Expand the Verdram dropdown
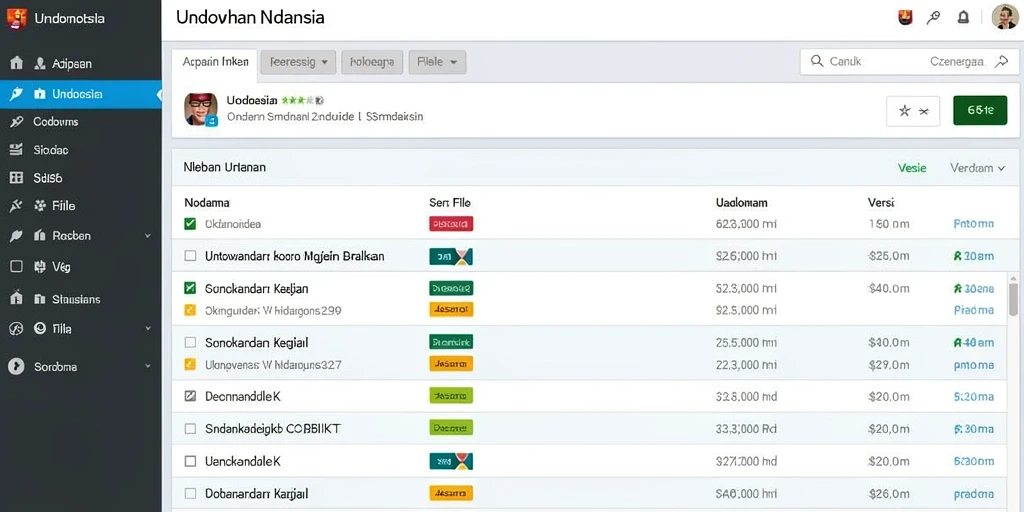1024x512 pixels. 977,168
